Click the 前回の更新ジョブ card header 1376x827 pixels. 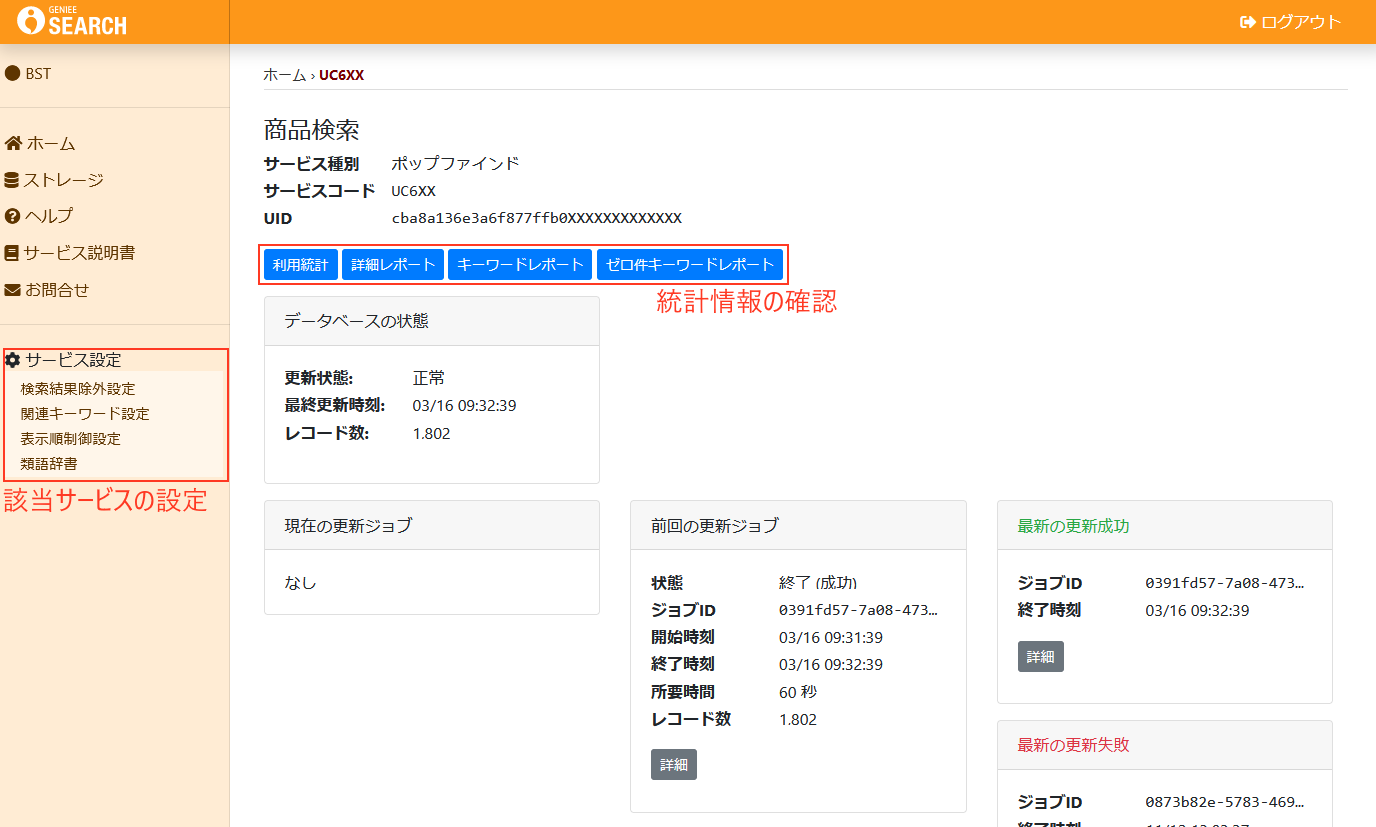(x=798, y=525)
